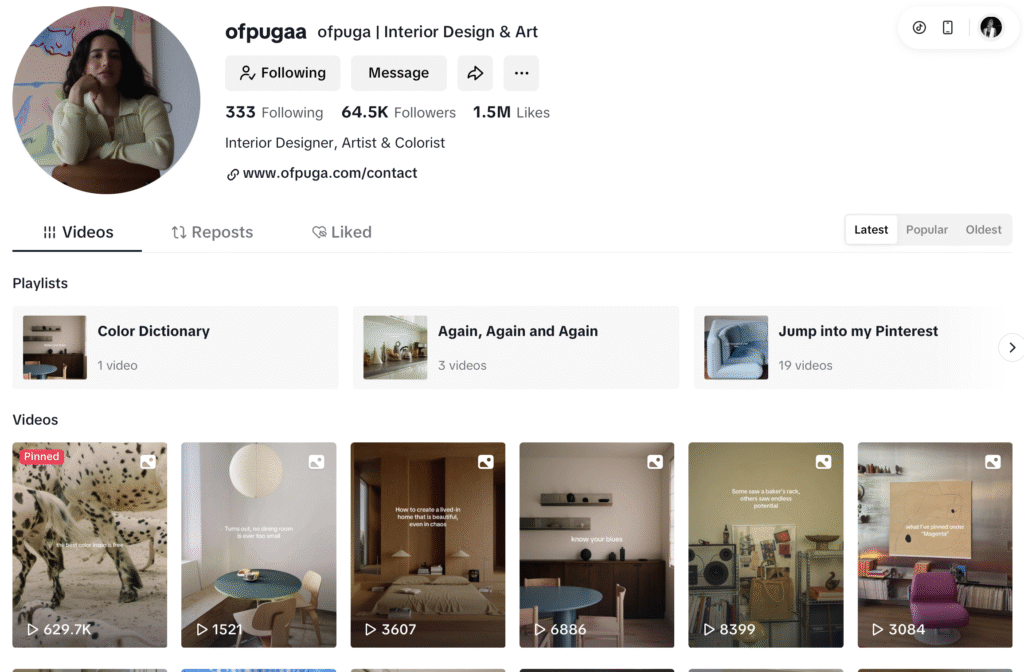This screenshot has height=672, width=1024.
Task: Click link icon beside www.ofpuga.com/contact
Action: tap(232, 174)
